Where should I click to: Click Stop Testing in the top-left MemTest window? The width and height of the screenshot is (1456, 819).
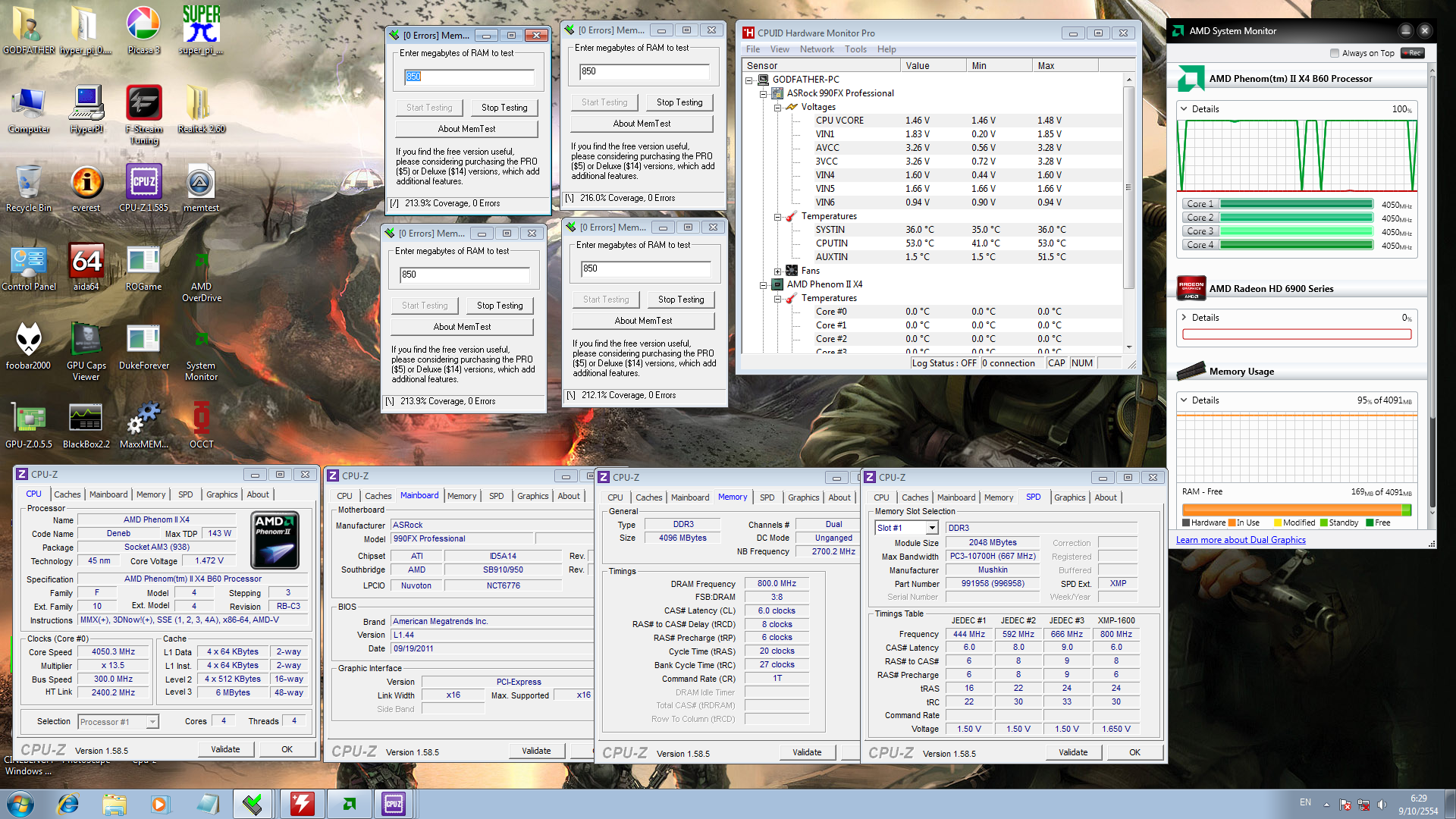pos(504,108)
